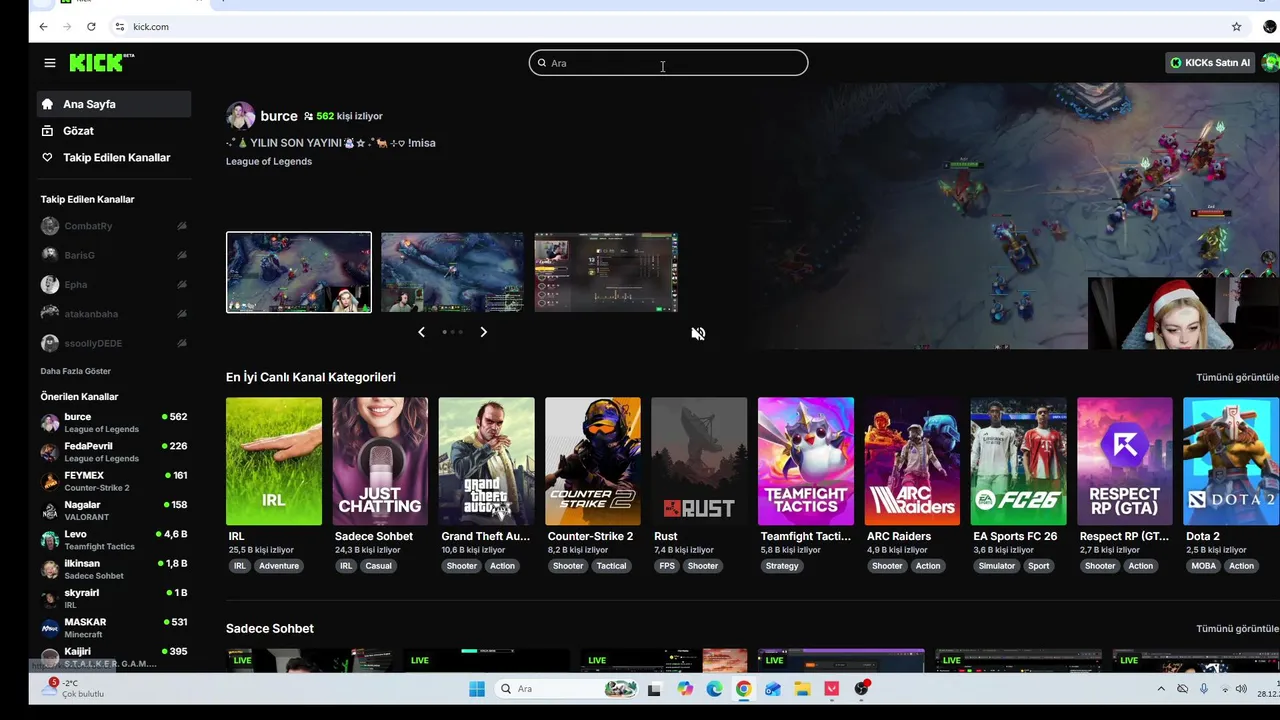Open MASKAR Minecraft recommended channel
Viewport: 1280px width, 720px height.
click(x=114, y=628)
